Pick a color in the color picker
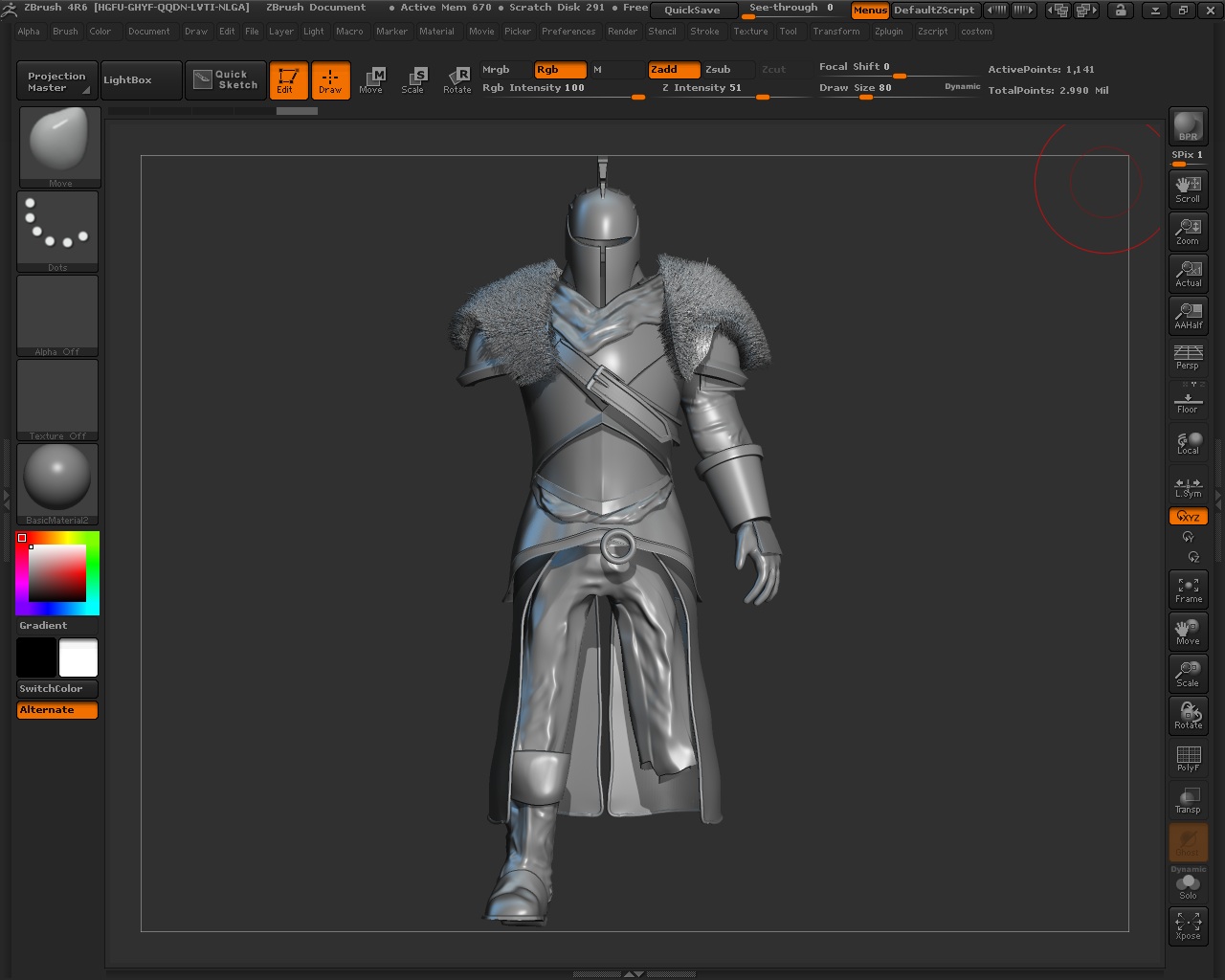 pos(57,572)
